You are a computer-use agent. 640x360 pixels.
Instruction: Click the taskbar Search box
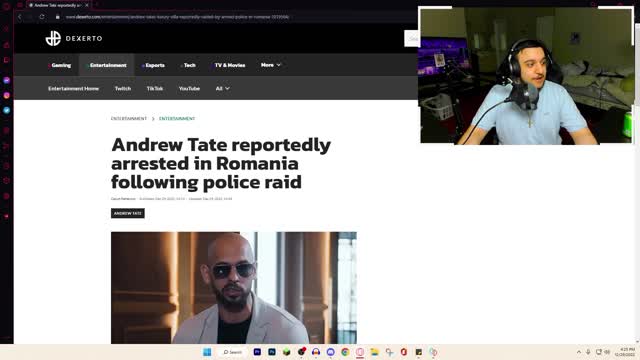(233, 352)
